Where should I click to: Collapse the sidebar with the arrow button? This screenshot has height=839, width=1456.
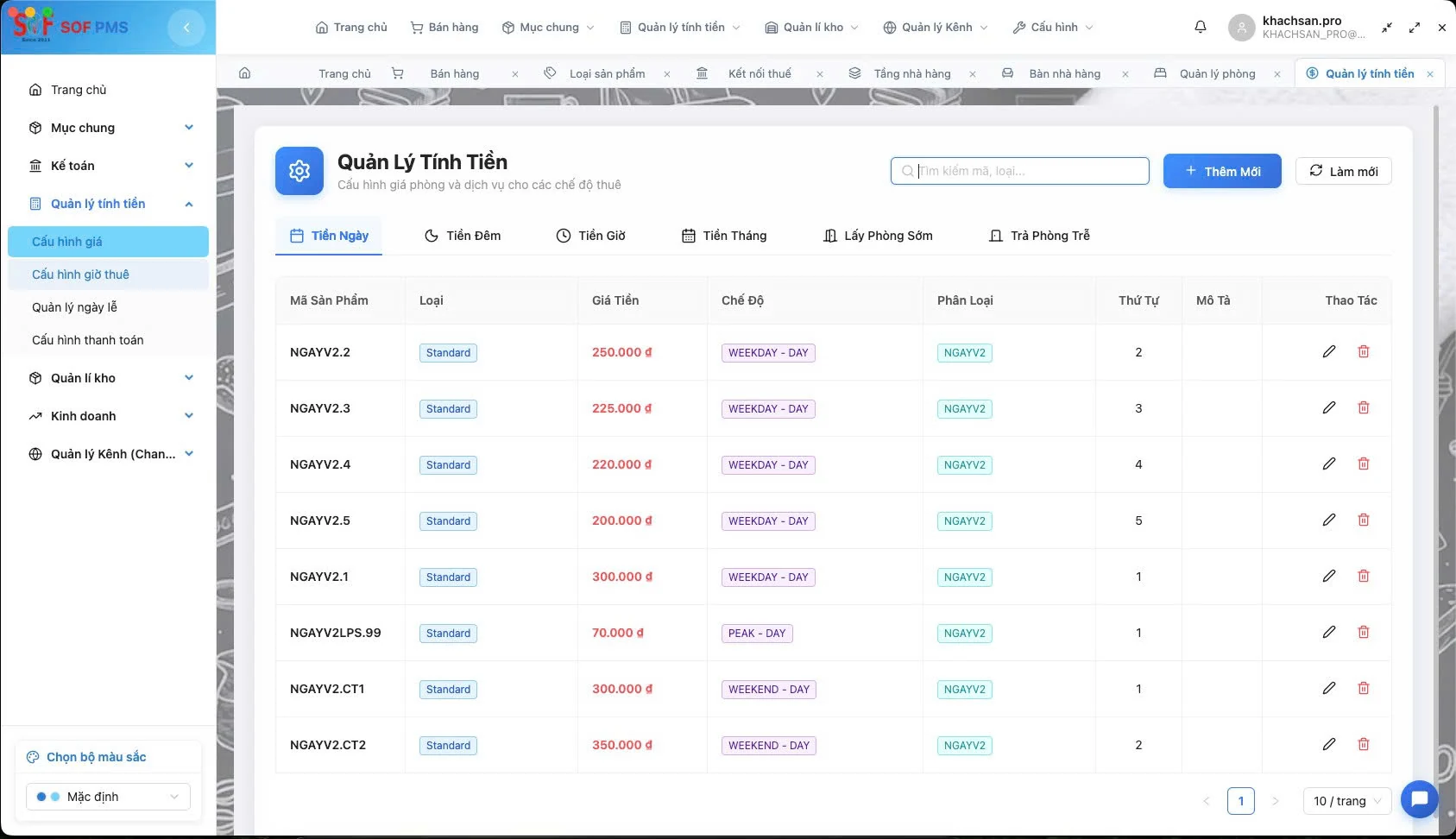[x=186, y=28]
